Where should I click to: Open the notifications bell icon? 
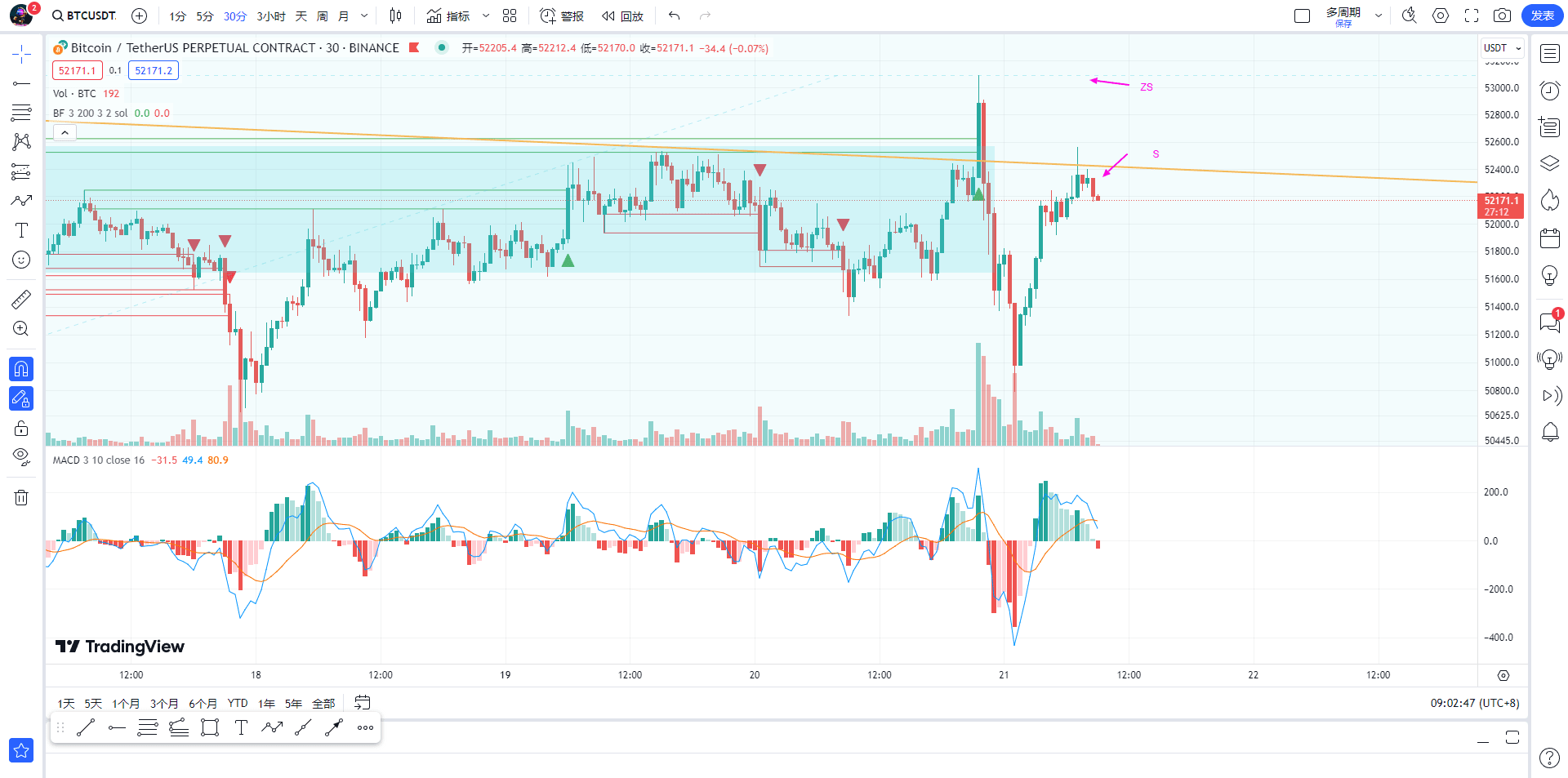click(1549, 433)
